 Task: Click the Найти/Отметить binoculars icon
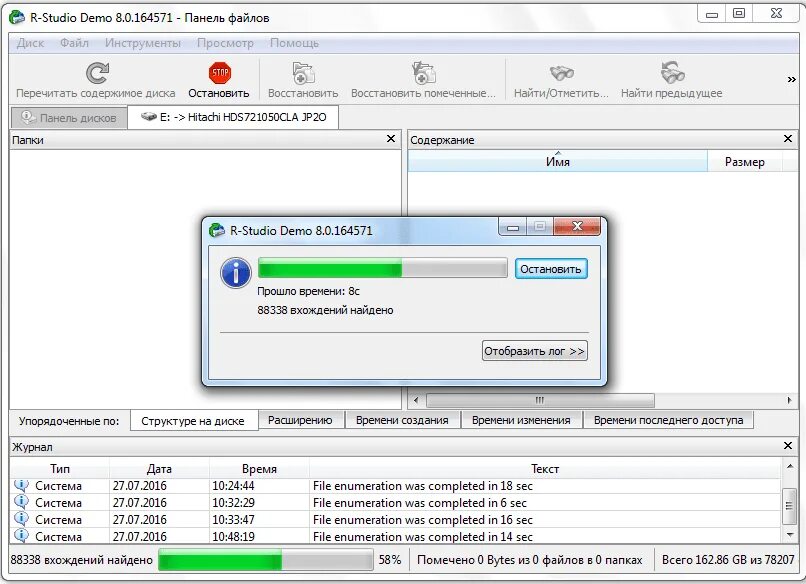tap(561, 73)
